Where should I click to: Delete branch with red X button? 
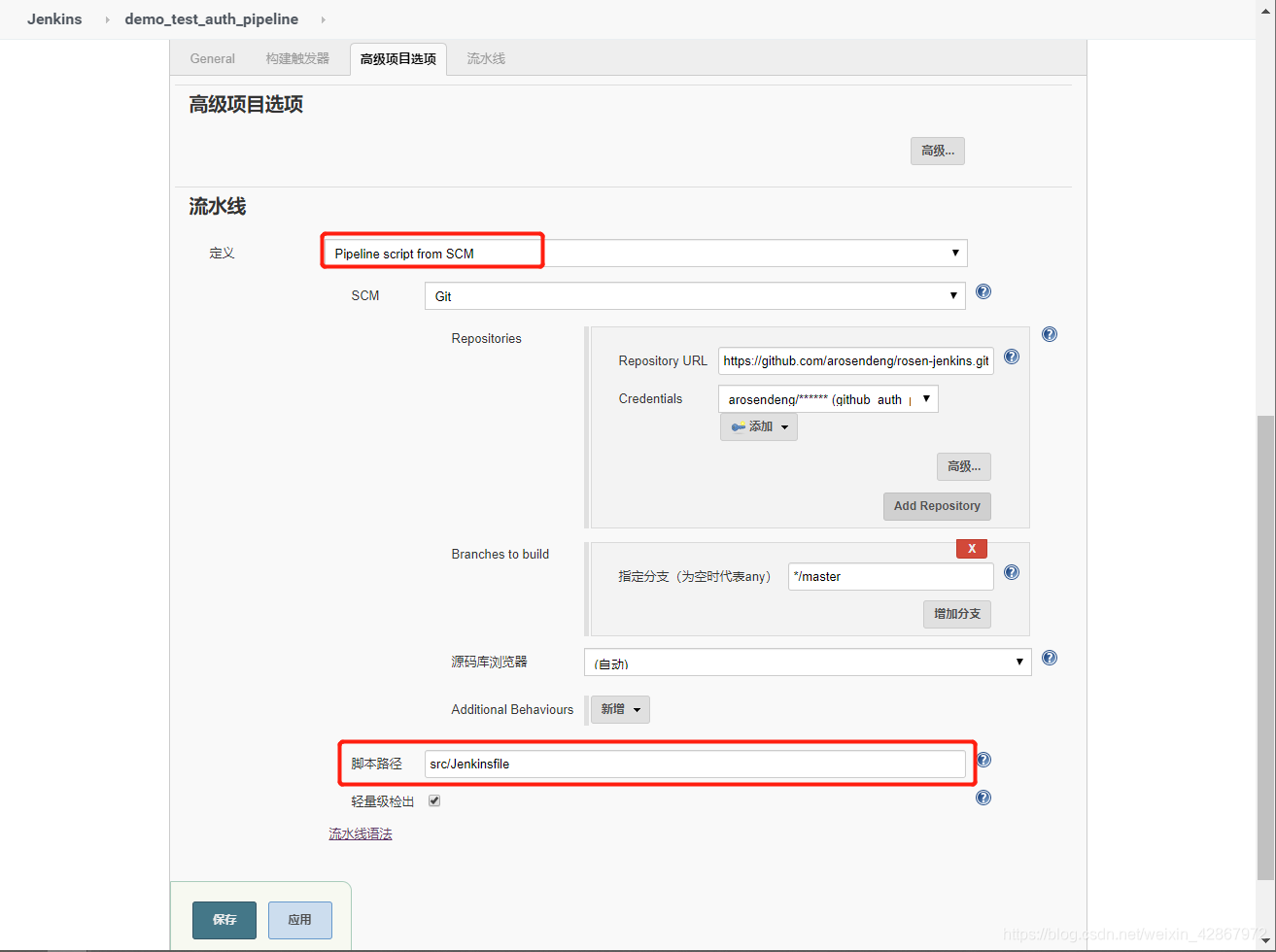tap(972, 549)
